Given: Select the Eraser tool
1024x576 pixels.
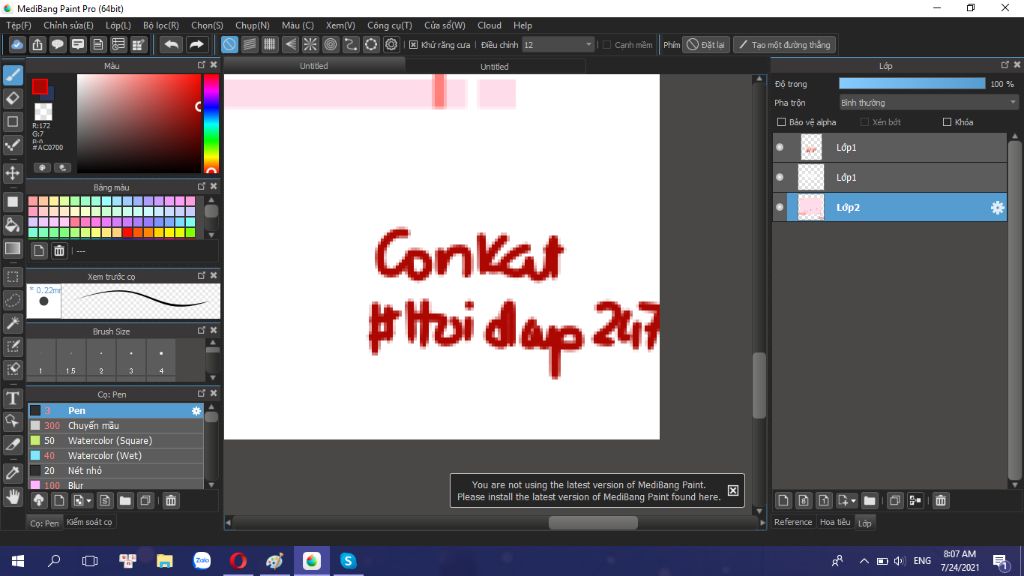Looking at the screenshot, I should (13, 99).
